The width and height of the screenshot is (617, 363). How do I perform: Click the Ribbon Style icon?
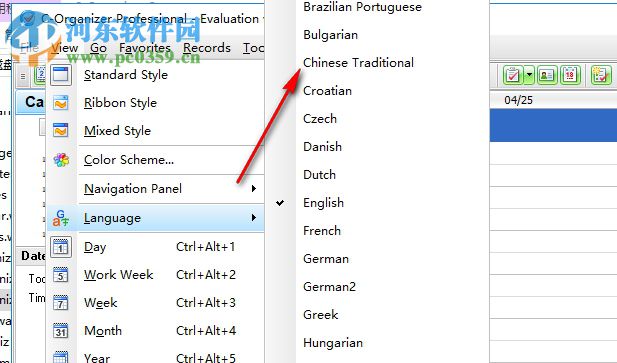point(61,103)
